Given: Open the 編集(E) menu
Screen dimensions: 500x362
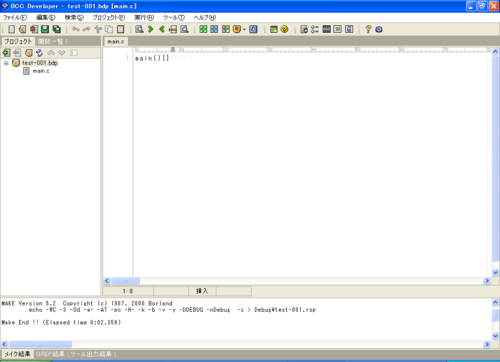Looking at the screenshot, I should [46, 17].
